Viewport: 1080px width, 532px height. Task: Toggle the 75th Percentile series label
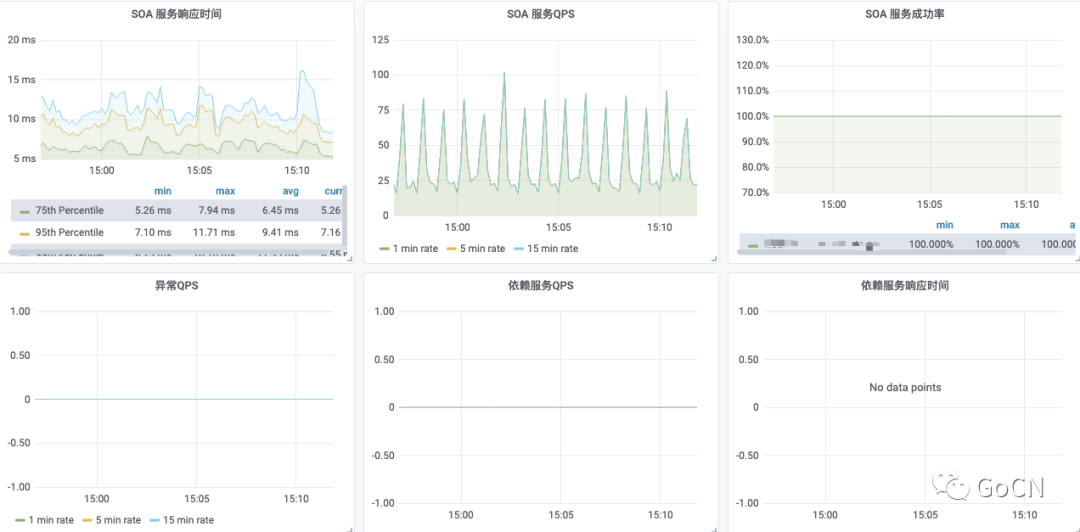click(x=70, y=210)
